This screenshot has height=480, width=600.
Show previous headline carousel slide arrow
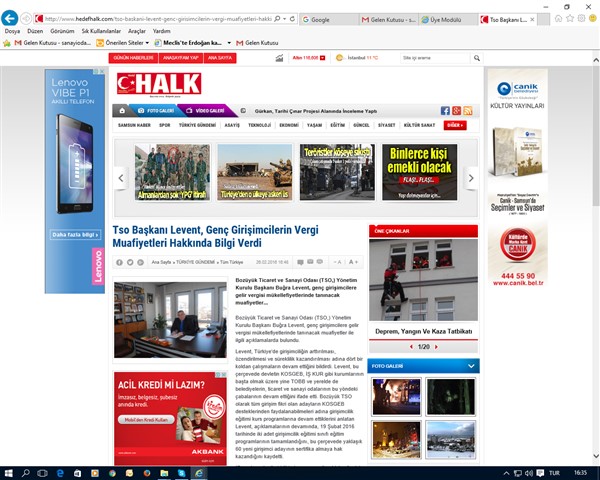121,178
